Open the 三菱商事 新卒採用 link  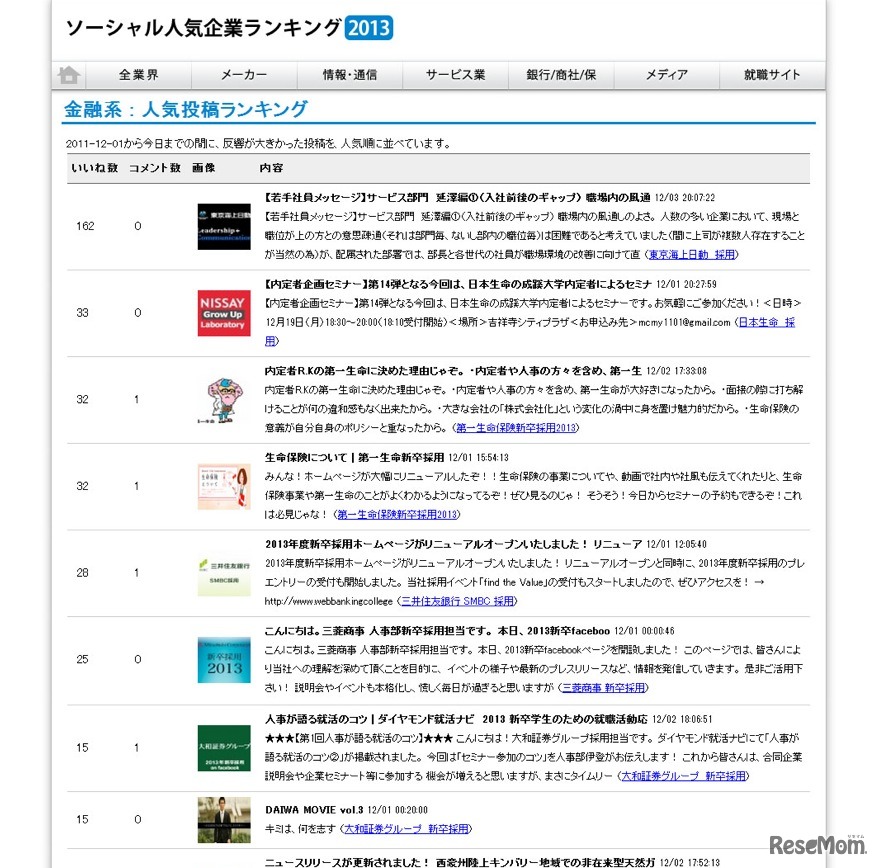603,688
